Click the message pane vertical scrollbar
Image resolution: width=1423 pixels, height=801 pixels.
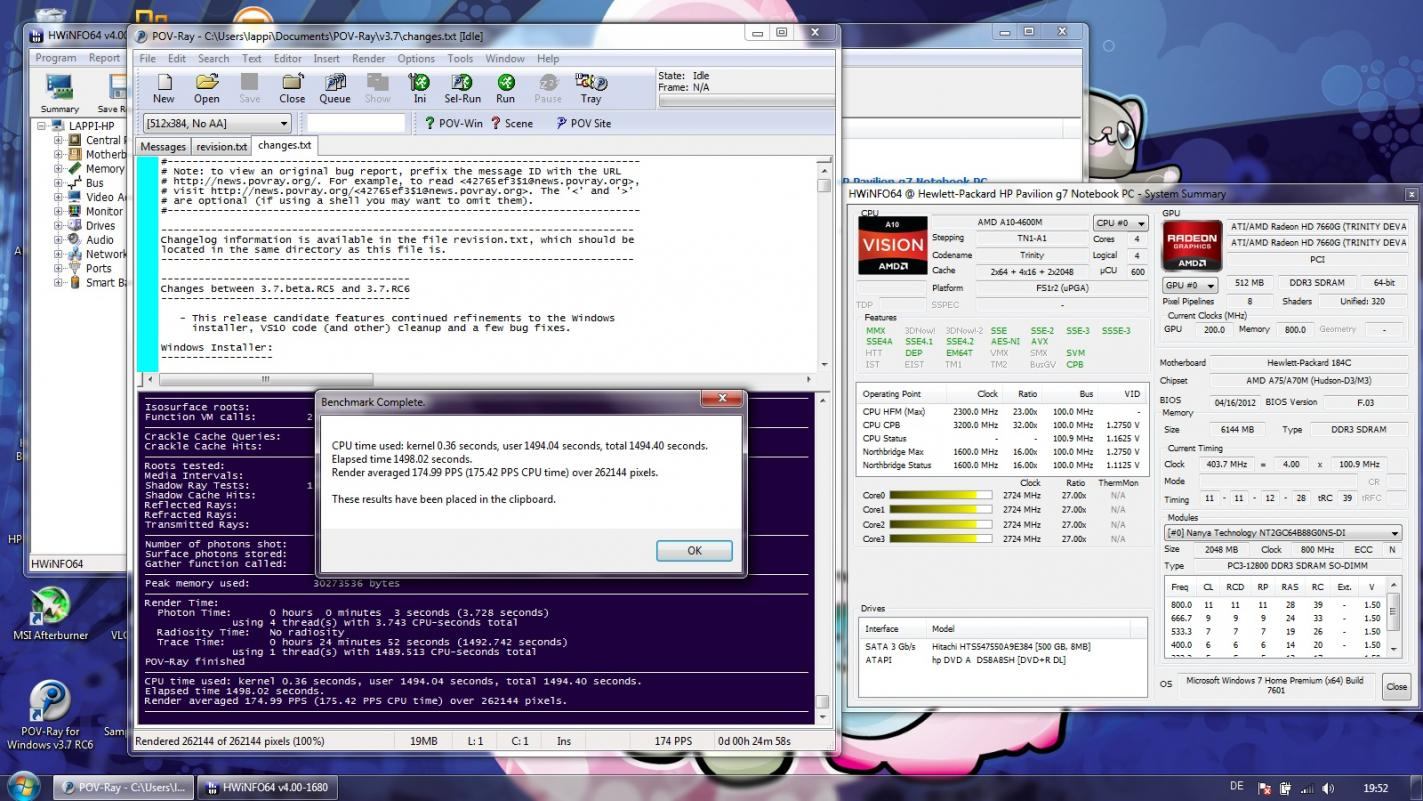coord(822,559)
